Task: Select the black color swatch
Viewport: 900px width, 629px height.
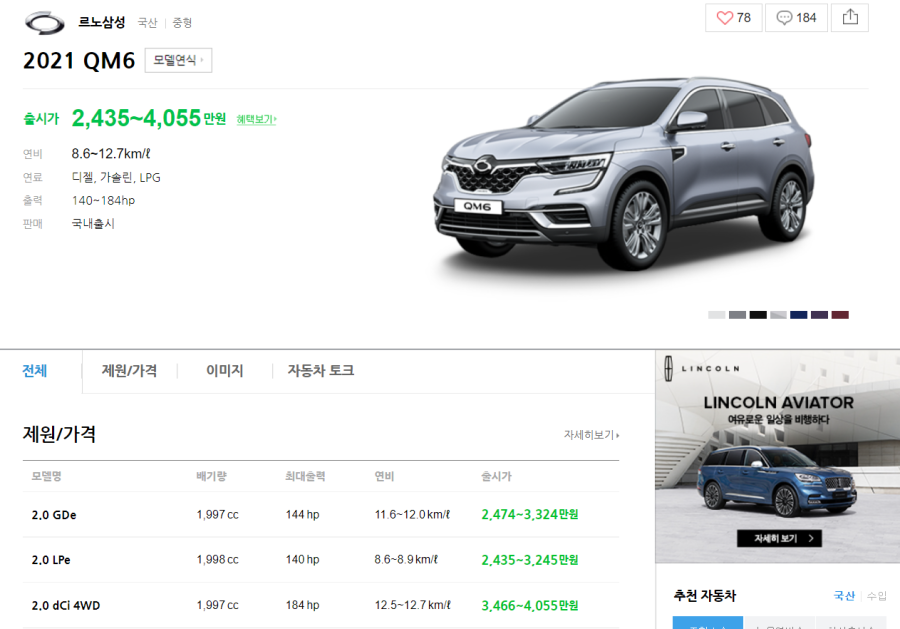Action: click(758, 314)
